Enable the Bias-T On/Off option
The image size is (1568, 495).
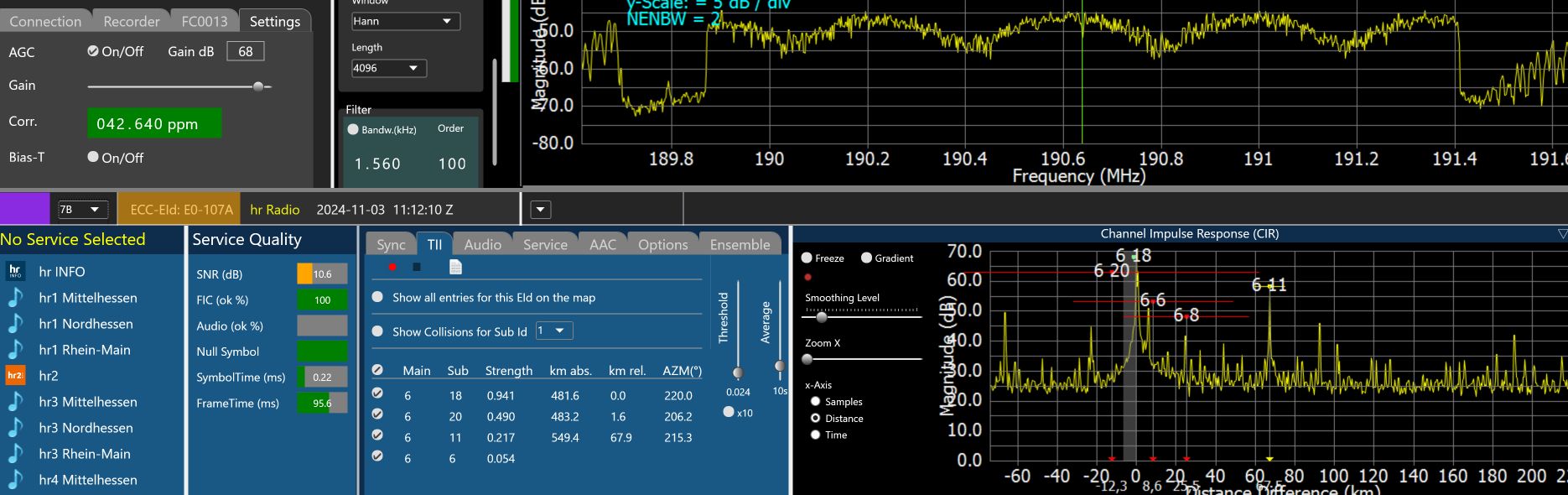[93, 157]
